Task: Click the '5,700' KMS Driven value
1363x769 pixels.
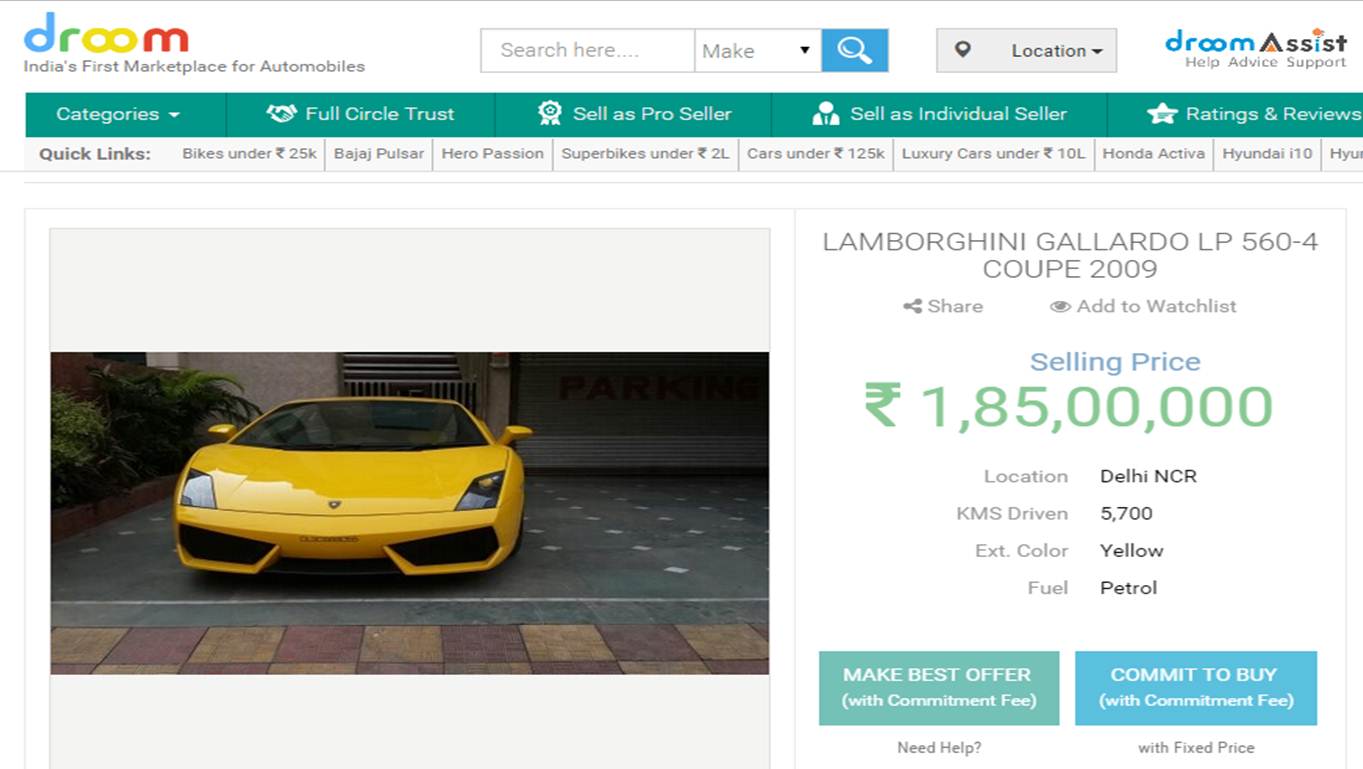Action: coord(1126,514)
